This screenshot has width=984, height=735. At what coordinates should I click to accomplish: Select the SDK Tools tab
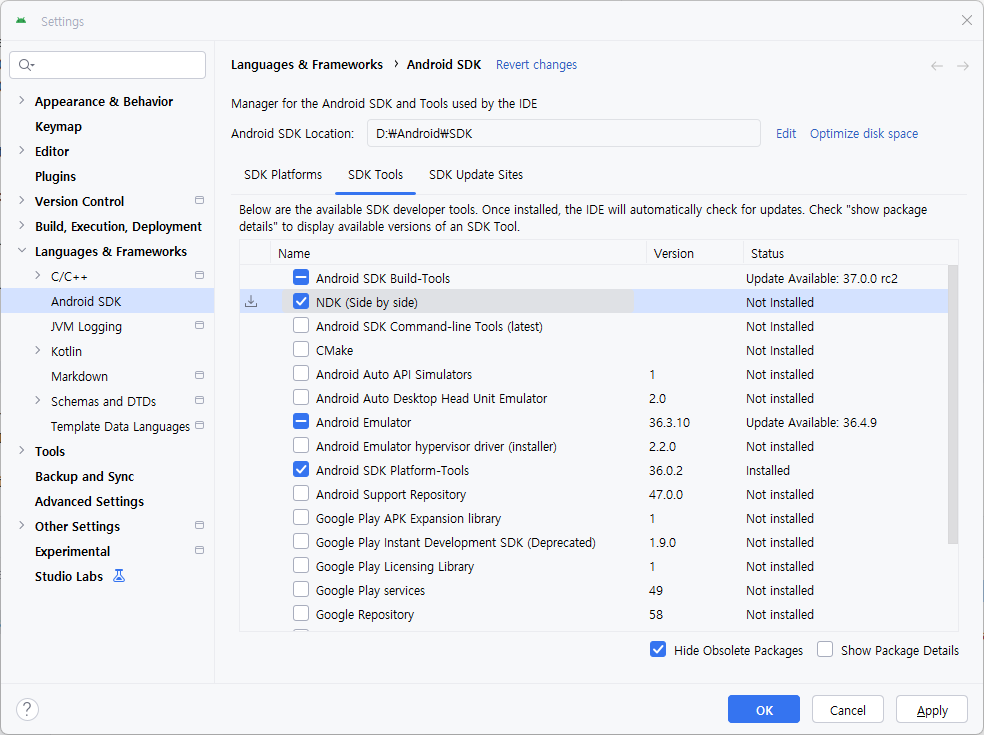click(375, 175)
